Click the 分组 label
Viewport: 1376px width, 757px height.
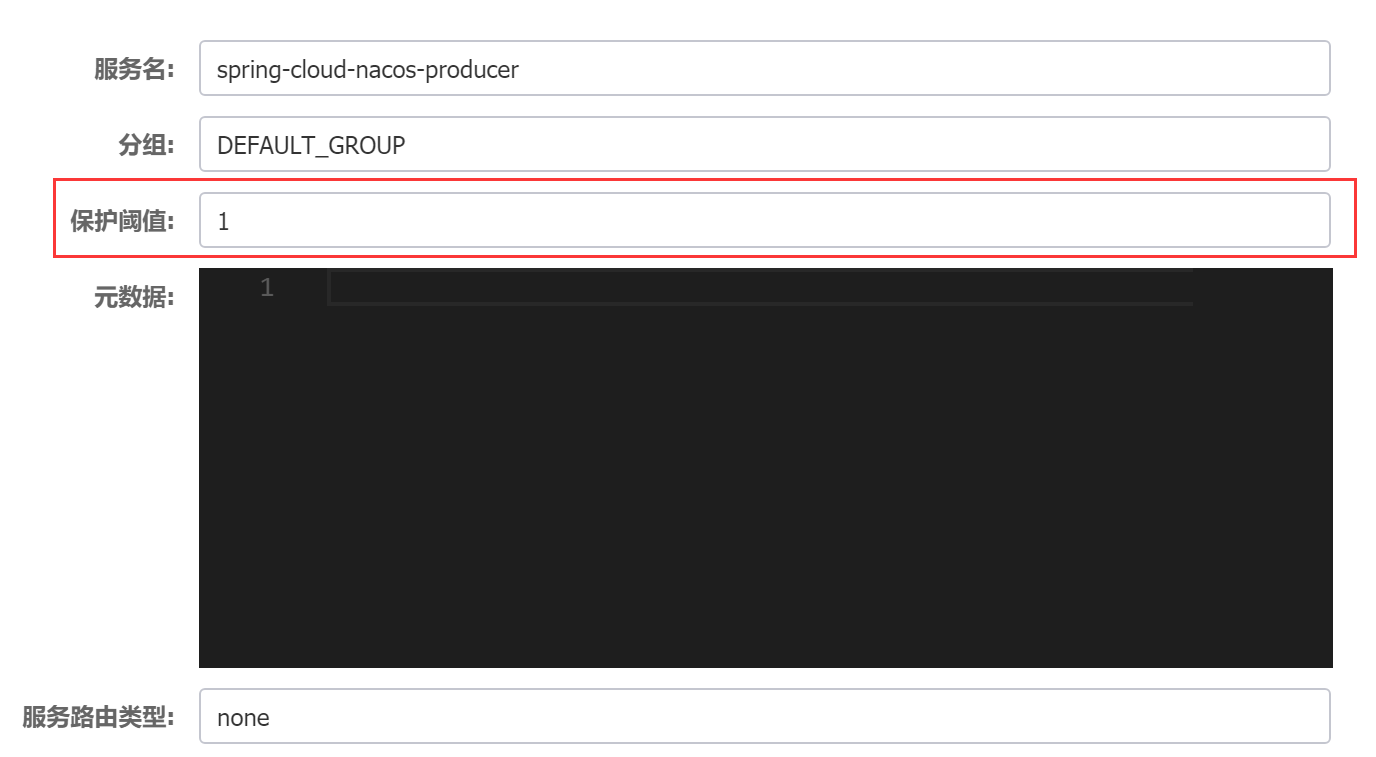pyautogui.click(x=146, y=145)
